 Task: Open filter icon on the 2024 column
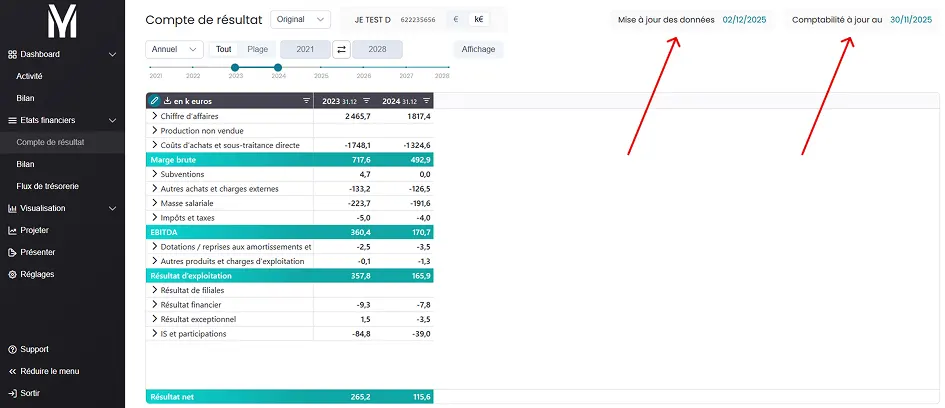pyautogui.click(x=426, y=101)
